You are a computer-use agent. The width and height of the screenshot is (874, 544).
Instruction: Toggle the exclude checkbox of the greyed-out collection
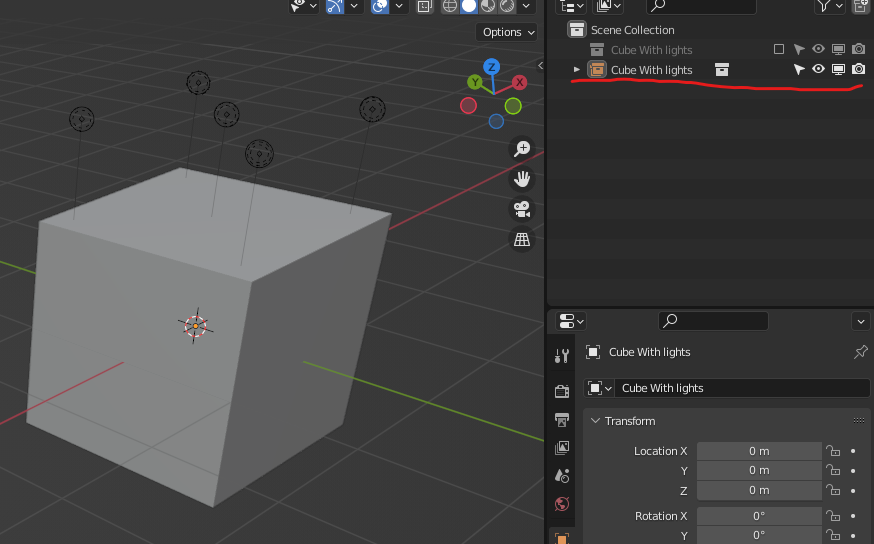[x=779, y=49]
